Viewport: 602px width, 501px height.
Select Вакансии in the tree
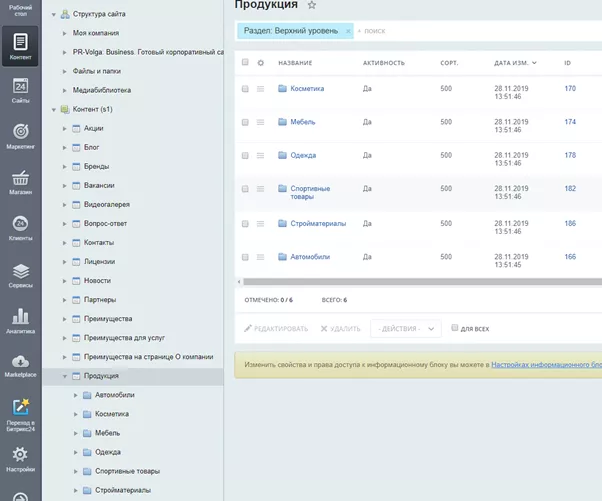[x=99, y=185]
